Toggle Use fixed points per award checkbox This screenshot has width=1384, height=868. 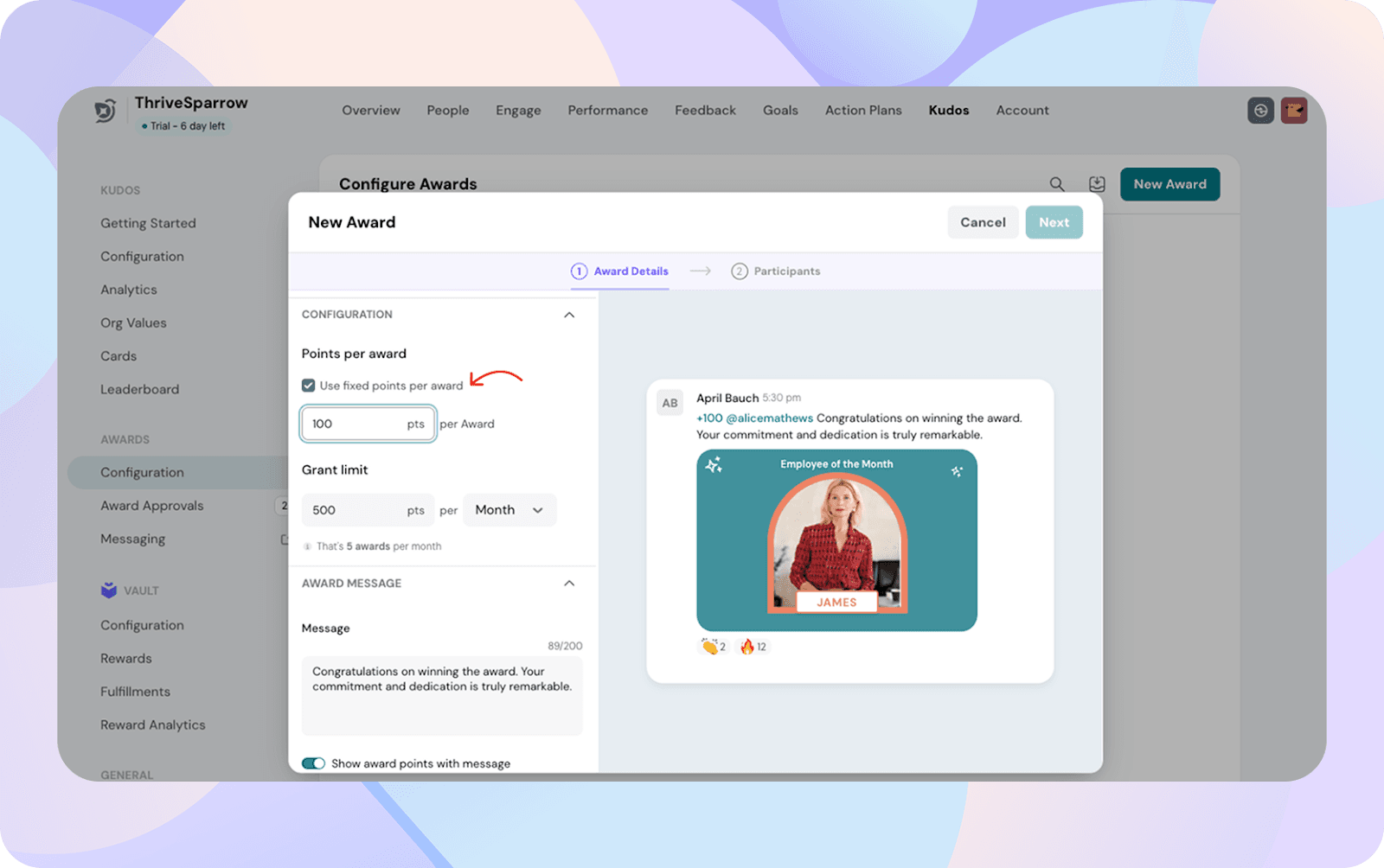point(308,386)
